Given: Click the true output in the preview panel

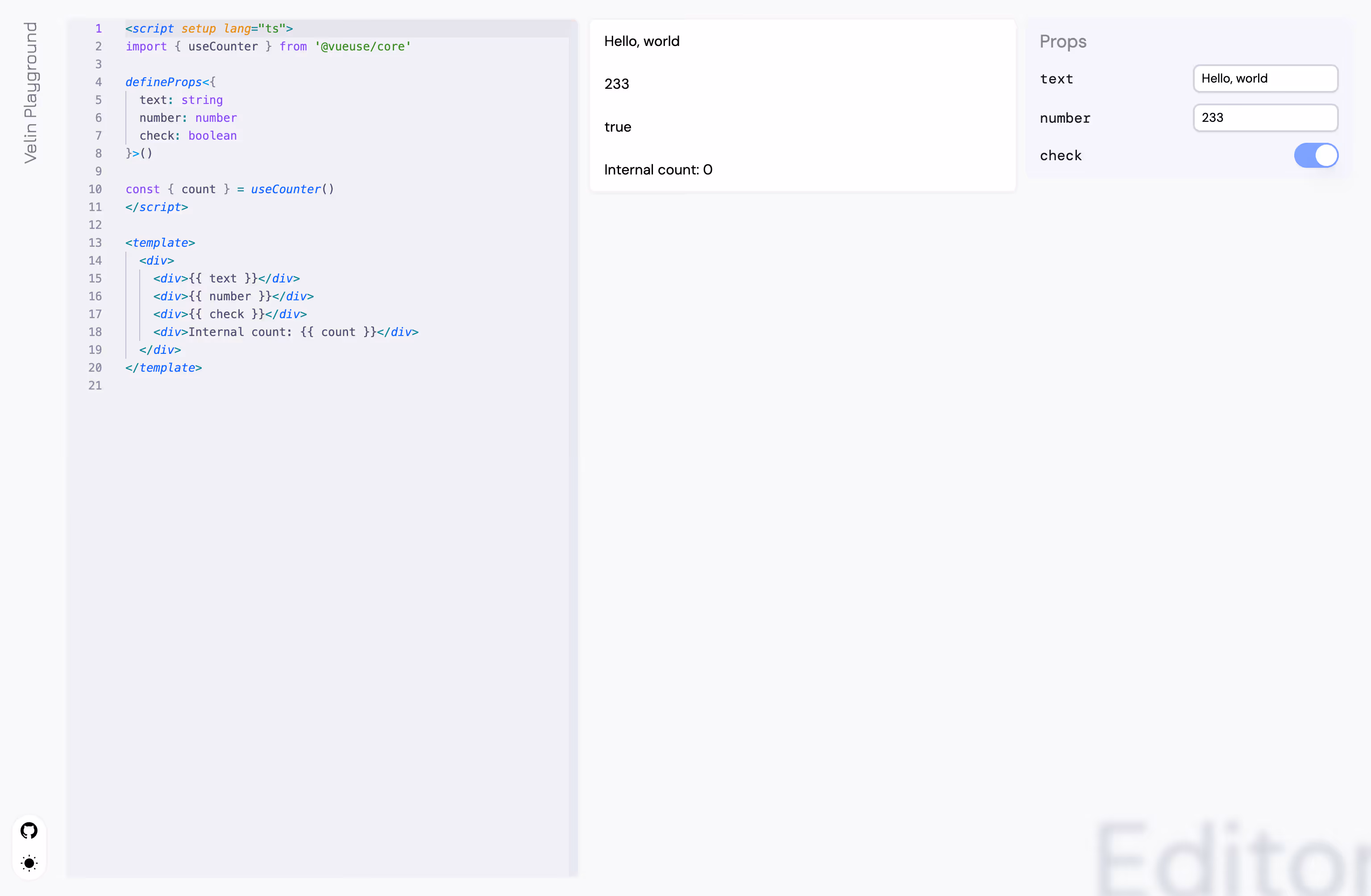Looking at the screenshot, I should [x=618, y=127].
